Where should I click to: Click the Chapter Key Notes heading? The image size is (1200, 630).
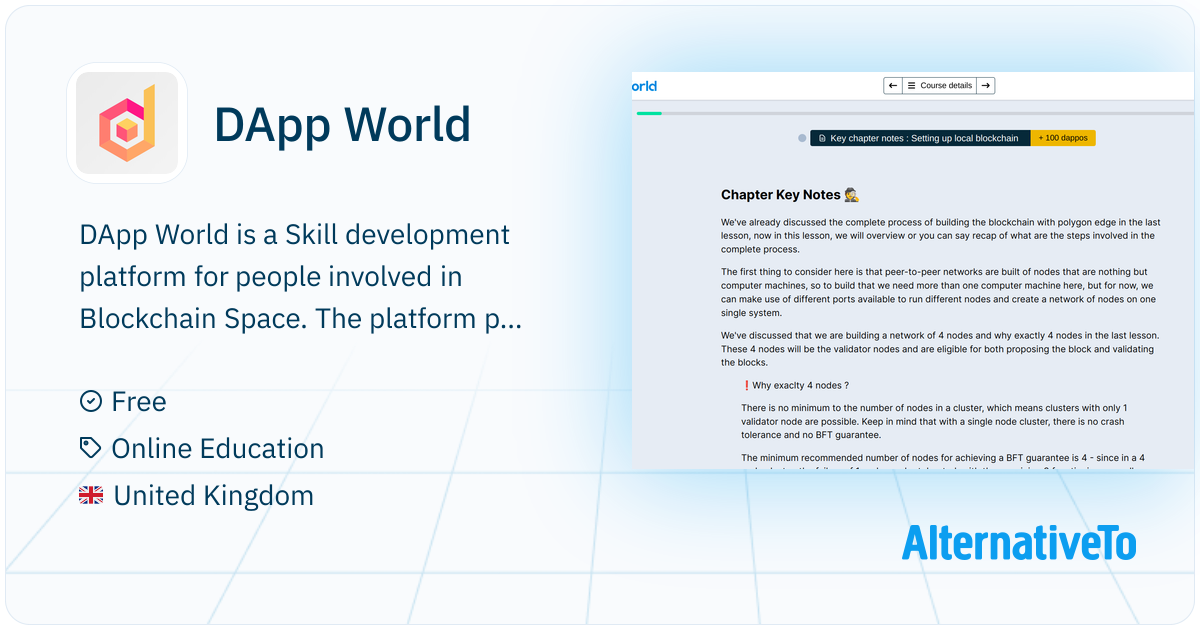790,195
